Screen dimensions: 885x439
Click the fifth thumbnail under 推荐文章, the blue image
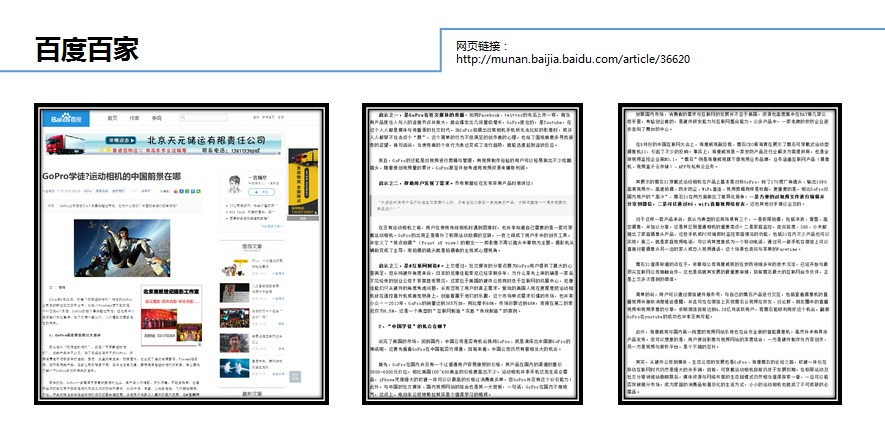(234, 368)
